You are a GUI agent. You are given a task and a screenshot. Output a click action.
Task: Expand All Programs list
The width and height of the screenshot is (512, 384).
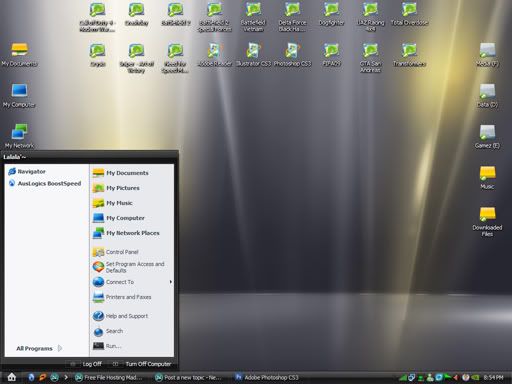39,348
